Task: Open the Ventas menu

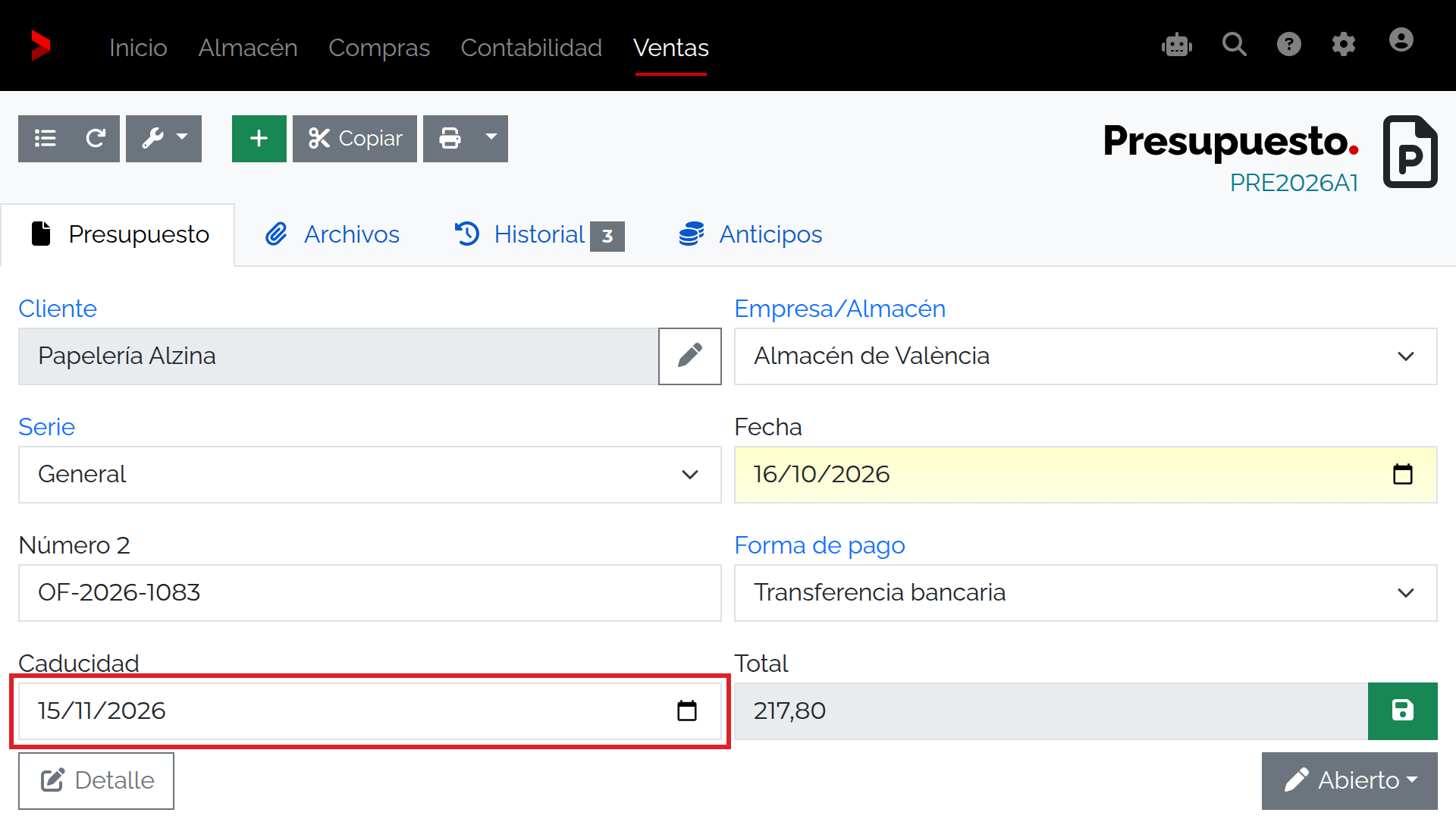Action: point(671,48)
